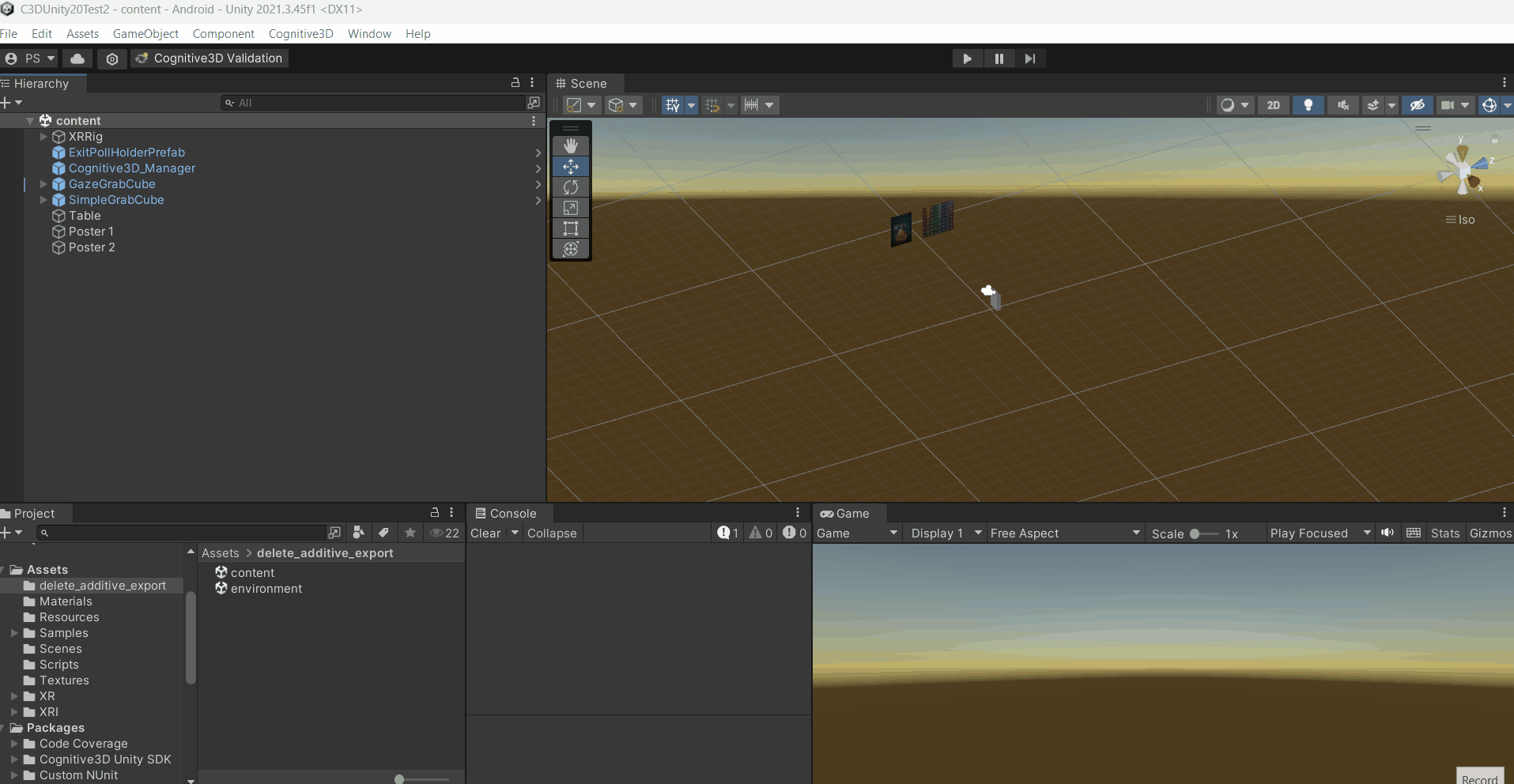
Task: Open Console panel more options menu
Action: point(798,513)
